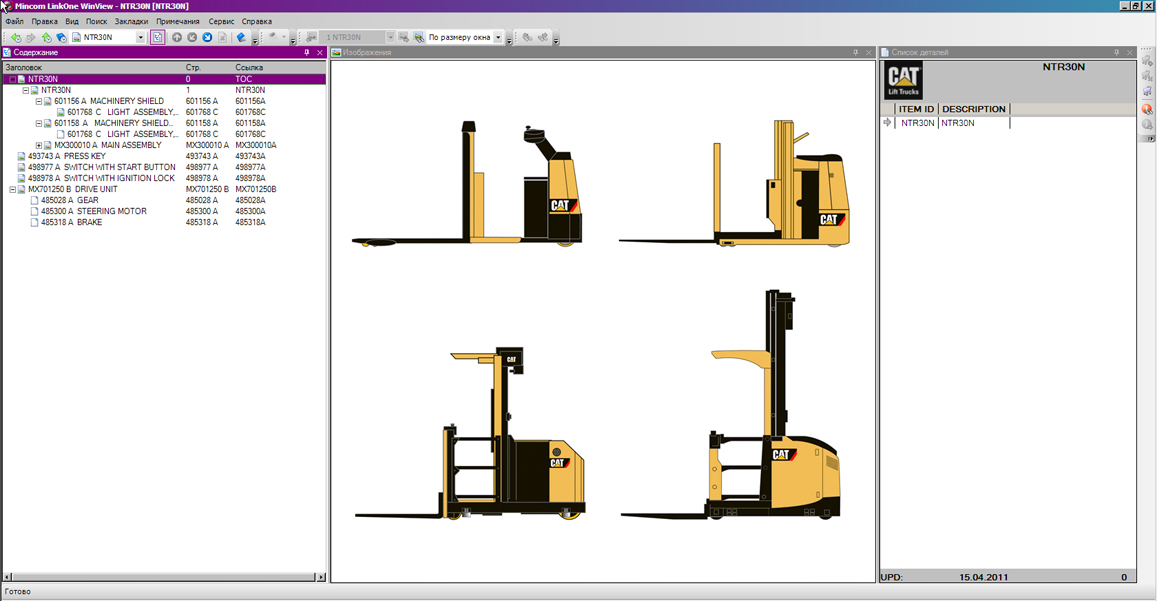Open the Закладки menu
The width and height of the screenshot is (1157, 601).
(131, 21)
